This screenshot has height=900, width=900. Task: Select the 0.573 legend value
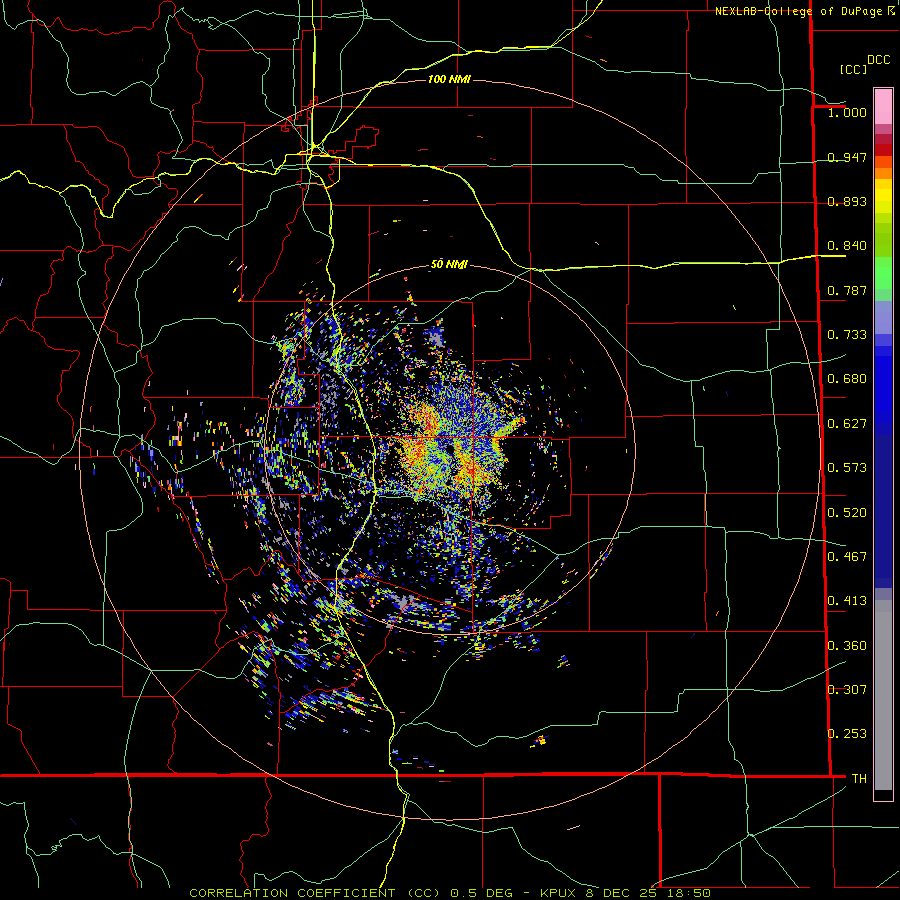[x=847, y=468]
